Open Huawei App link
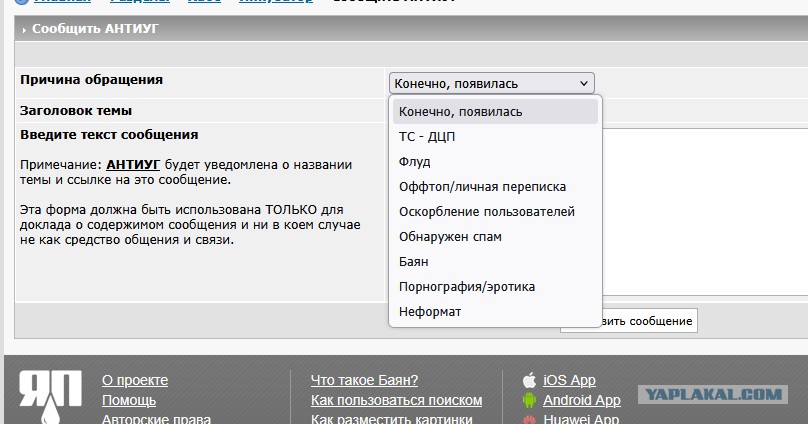The width and height of the screenshot is (808, 424). coord(581,419)
